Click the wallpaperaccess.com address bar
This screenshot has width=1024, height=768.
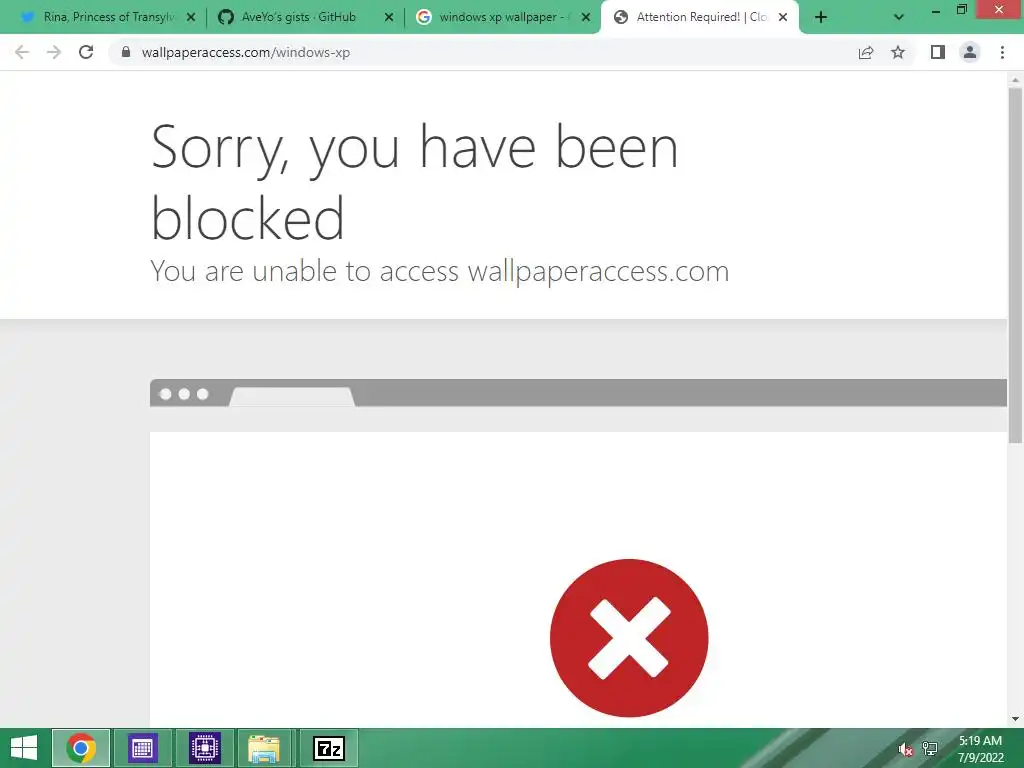click(483, 52)
